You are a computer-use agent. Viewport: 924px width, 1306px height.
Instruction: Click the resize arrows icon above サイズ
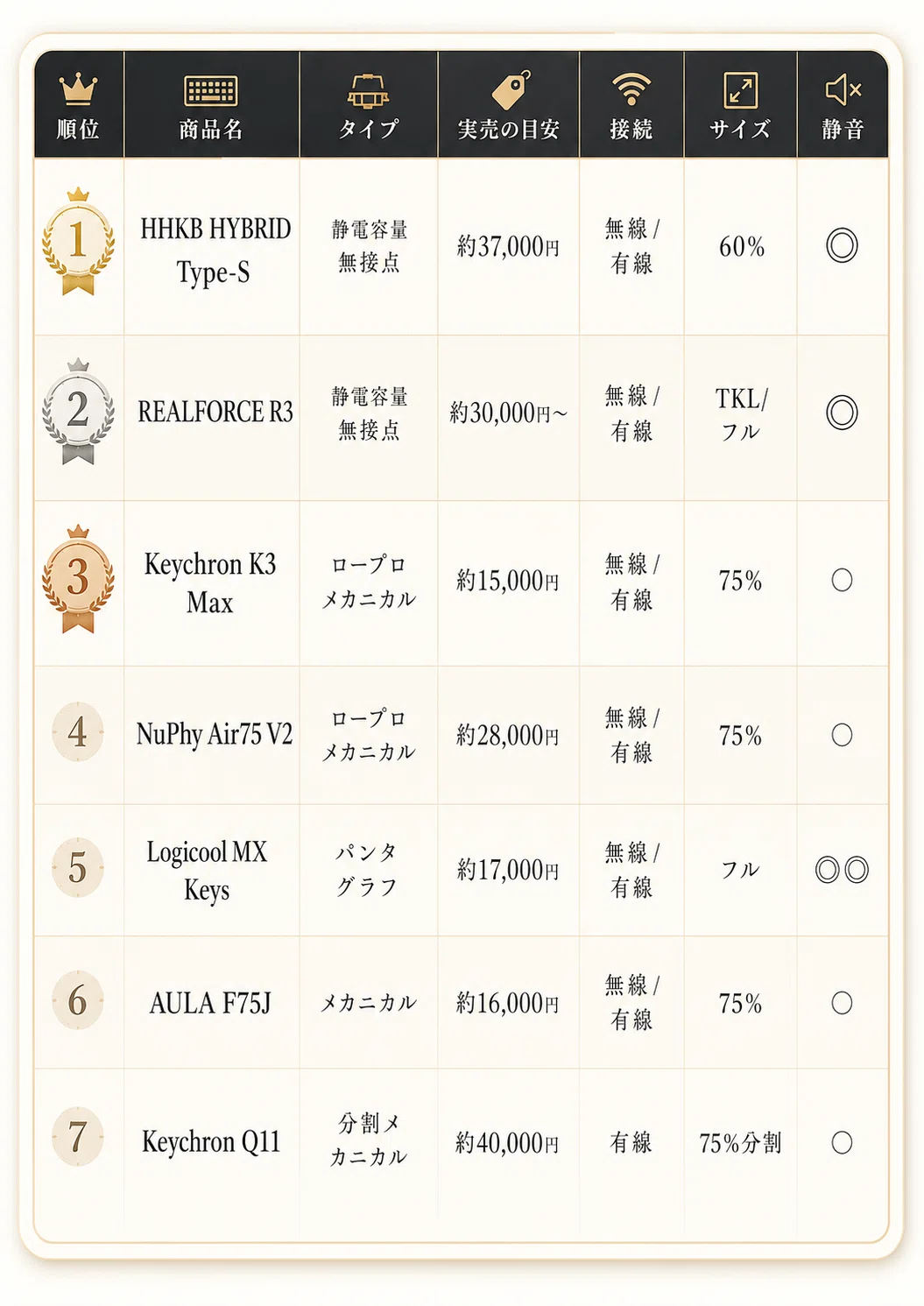click(x=740, y=90)
